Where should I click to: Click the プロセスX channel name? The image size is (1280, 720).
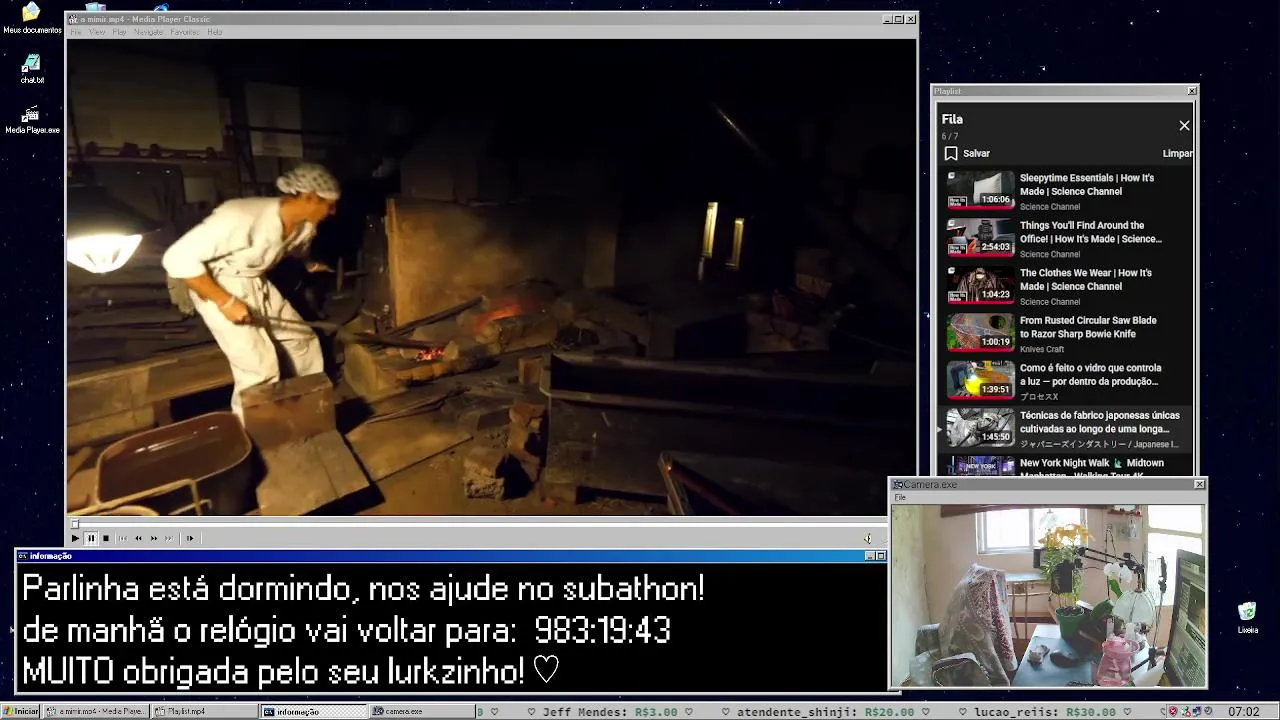pyautogui.click(x=1039, y=397)
